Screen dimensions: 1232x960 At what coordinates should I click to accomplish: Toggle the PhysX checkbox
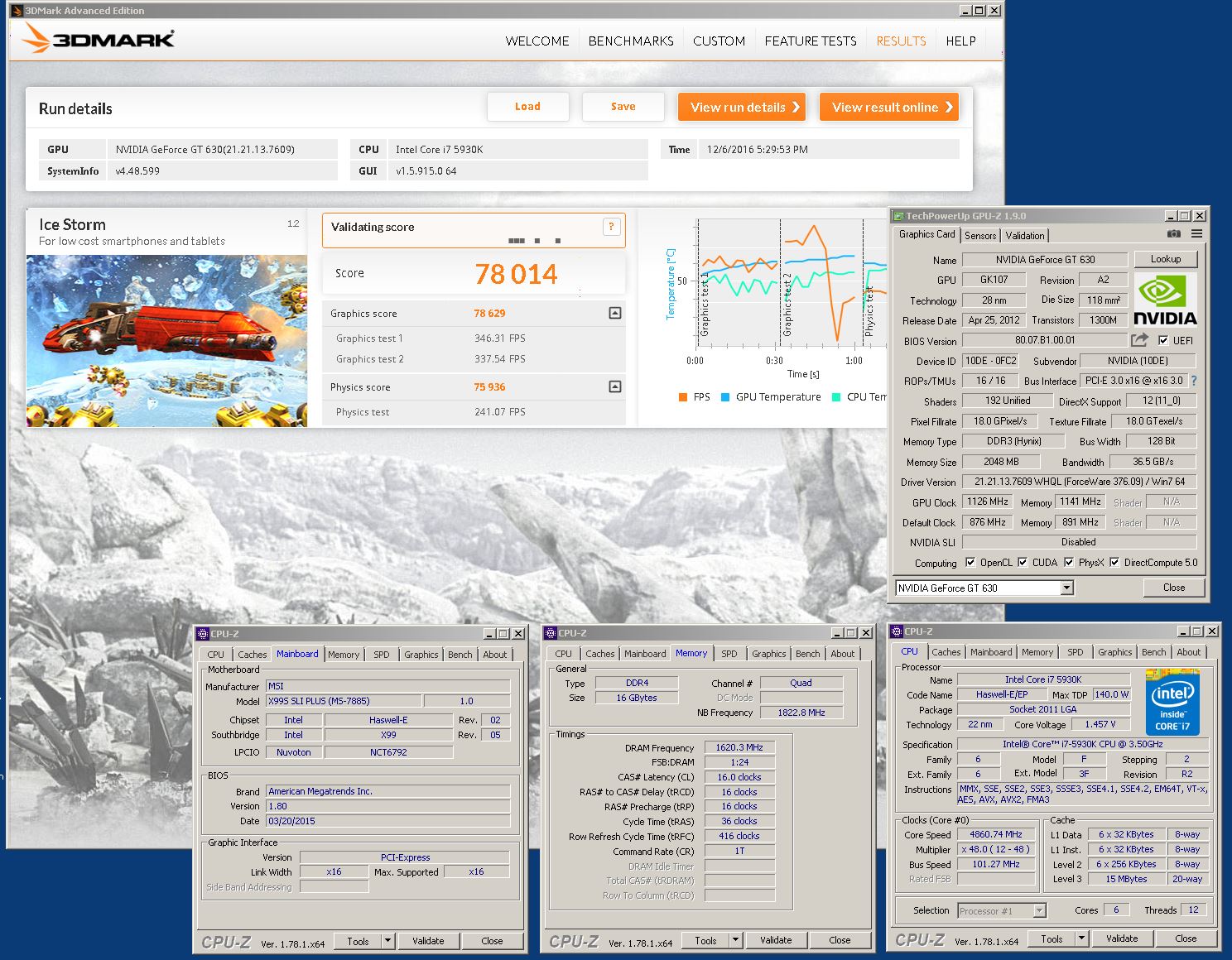[x=1069, y=562]
